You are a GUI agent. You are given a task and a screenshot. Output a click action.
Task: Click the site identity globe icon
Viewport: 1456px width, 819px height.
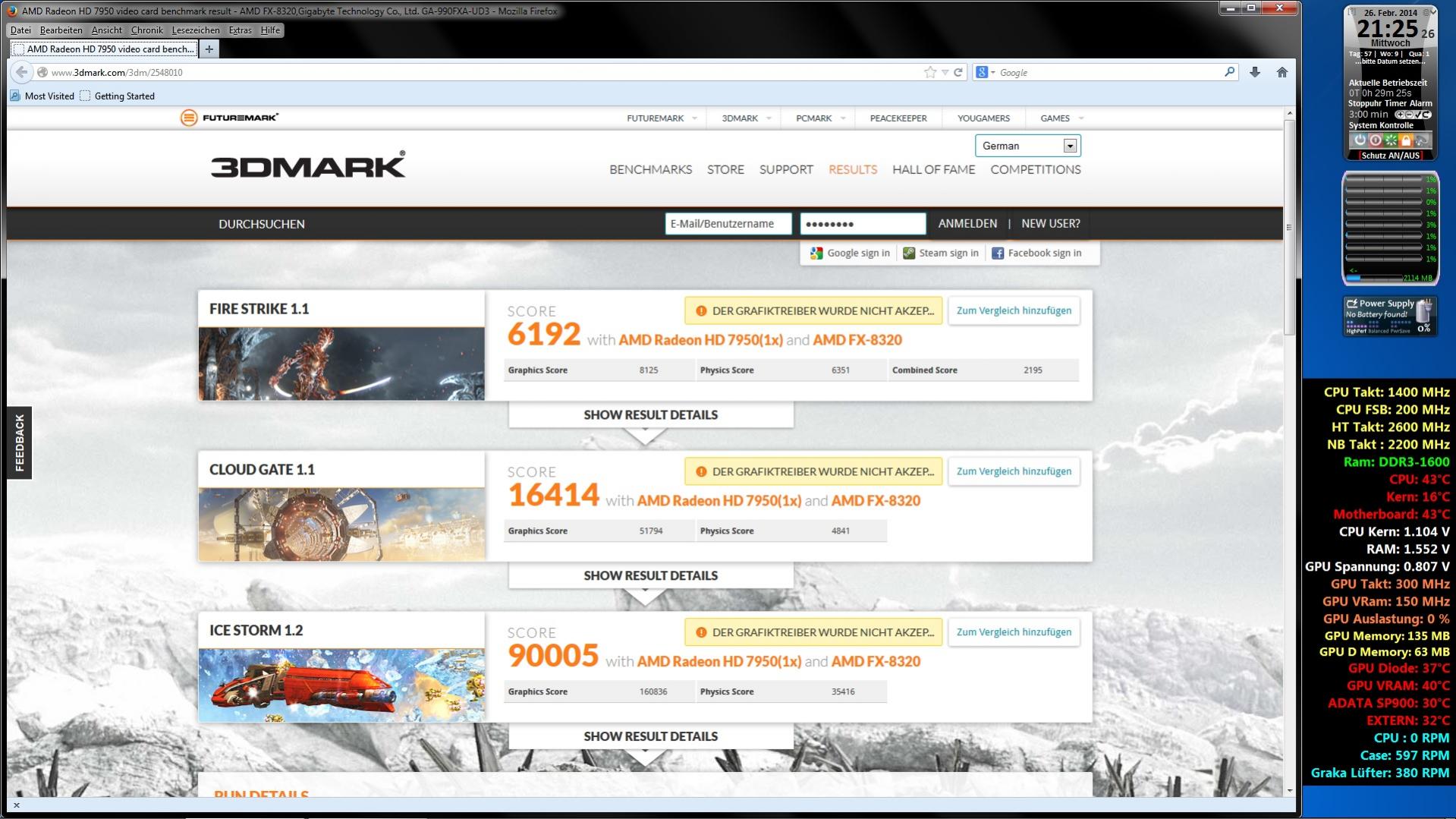[43, 72]
